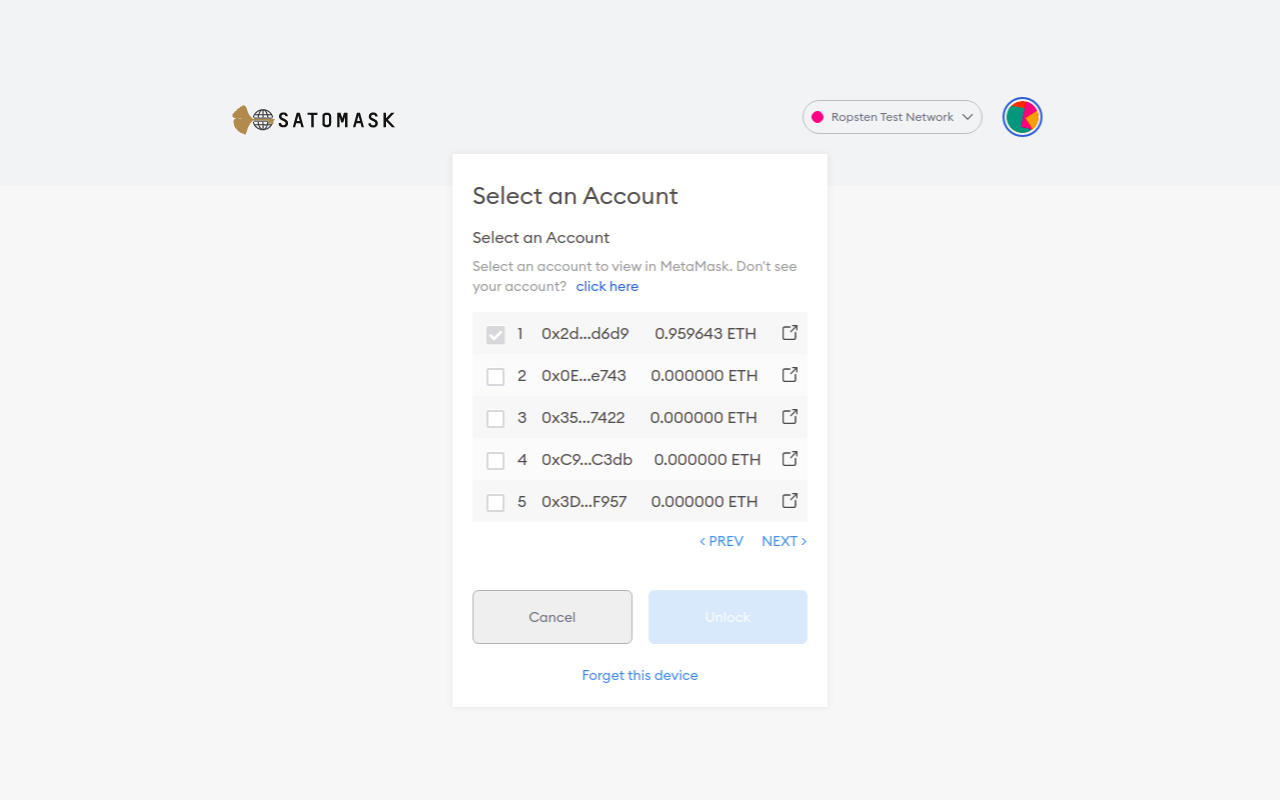Cancel the account selection
This screenshot has width=1280, height=800.
551,617
